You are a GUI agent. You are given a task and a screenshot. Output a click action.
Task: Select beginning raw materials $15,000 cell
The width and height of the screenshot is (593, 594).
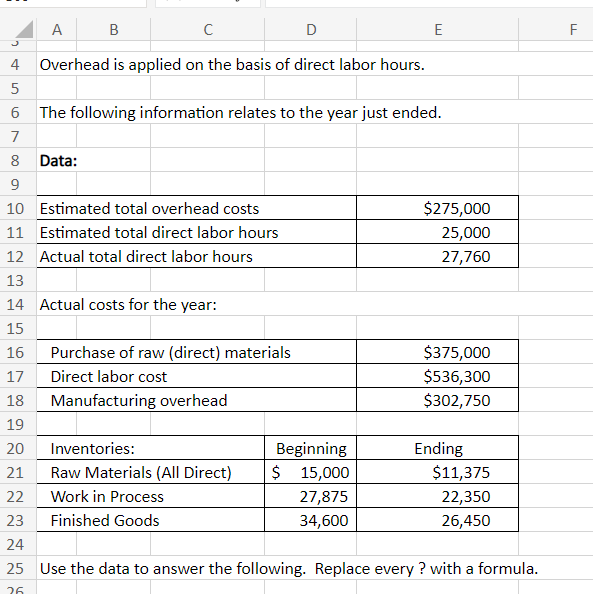coord(311,472)
